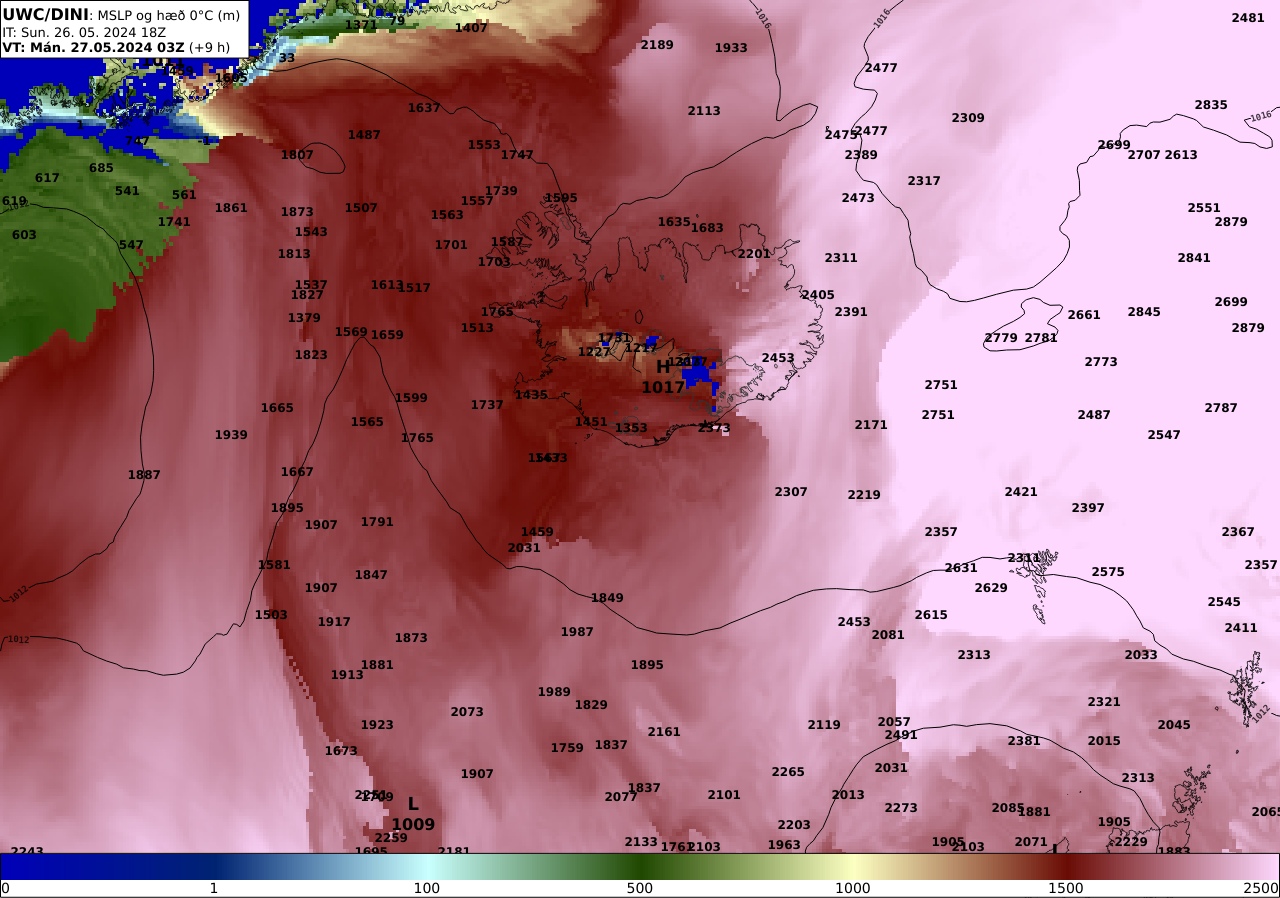
Task: Click the colorbar tick label "2500"
Action: tap(1262, 888)
